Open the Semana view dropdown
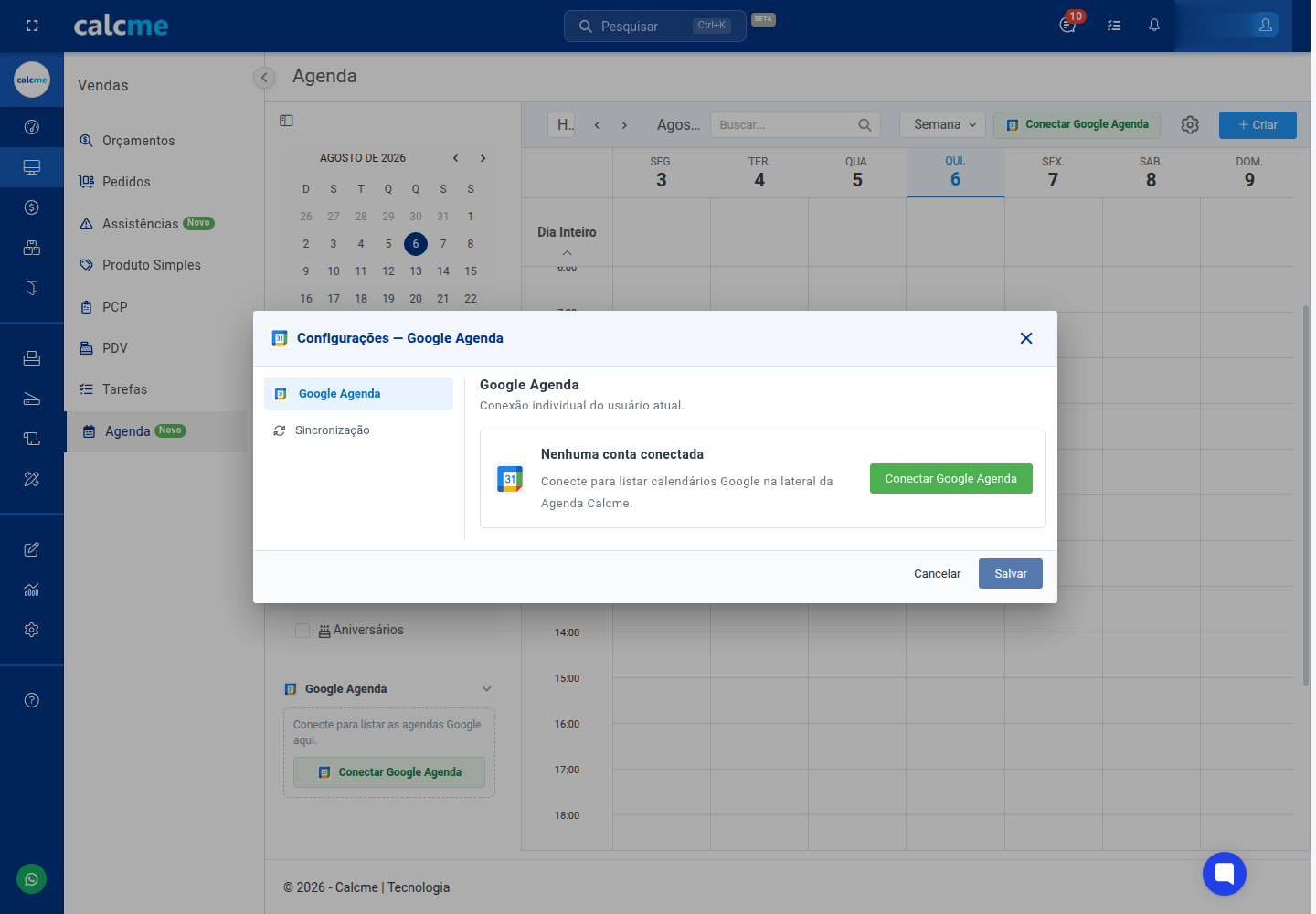This screenshot has height=914, width=1316. [x=944, y=125]
